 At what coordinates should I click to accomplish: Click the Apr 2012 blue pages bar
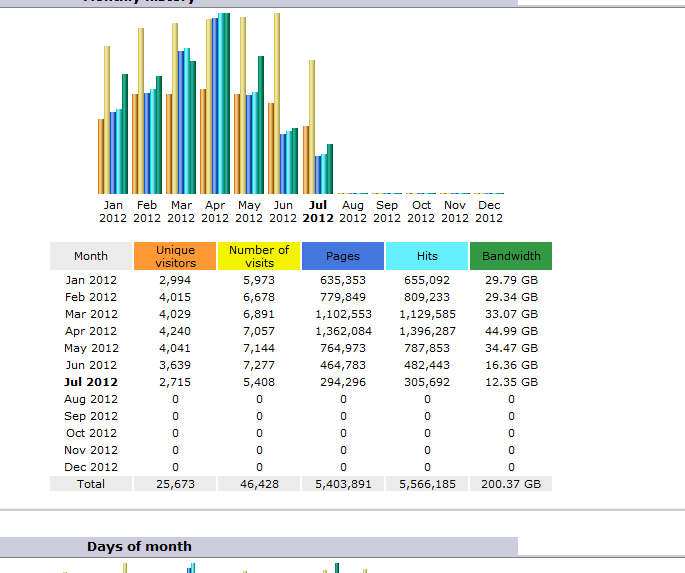(215, 106)
